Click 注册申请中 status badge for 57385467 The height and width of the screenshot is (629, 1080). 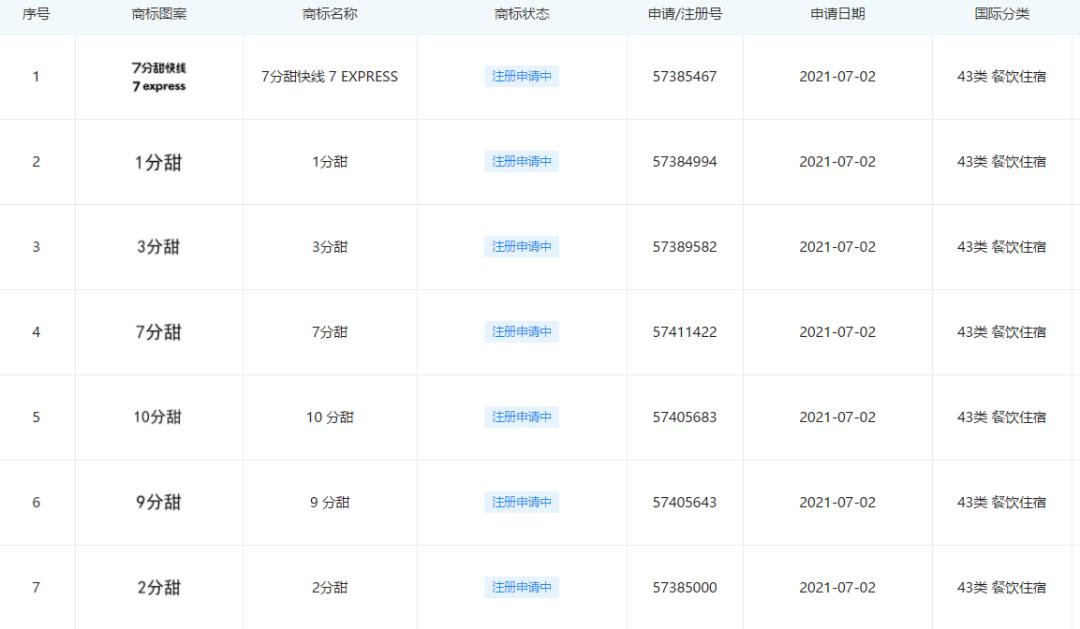click(x=521, y=76)
